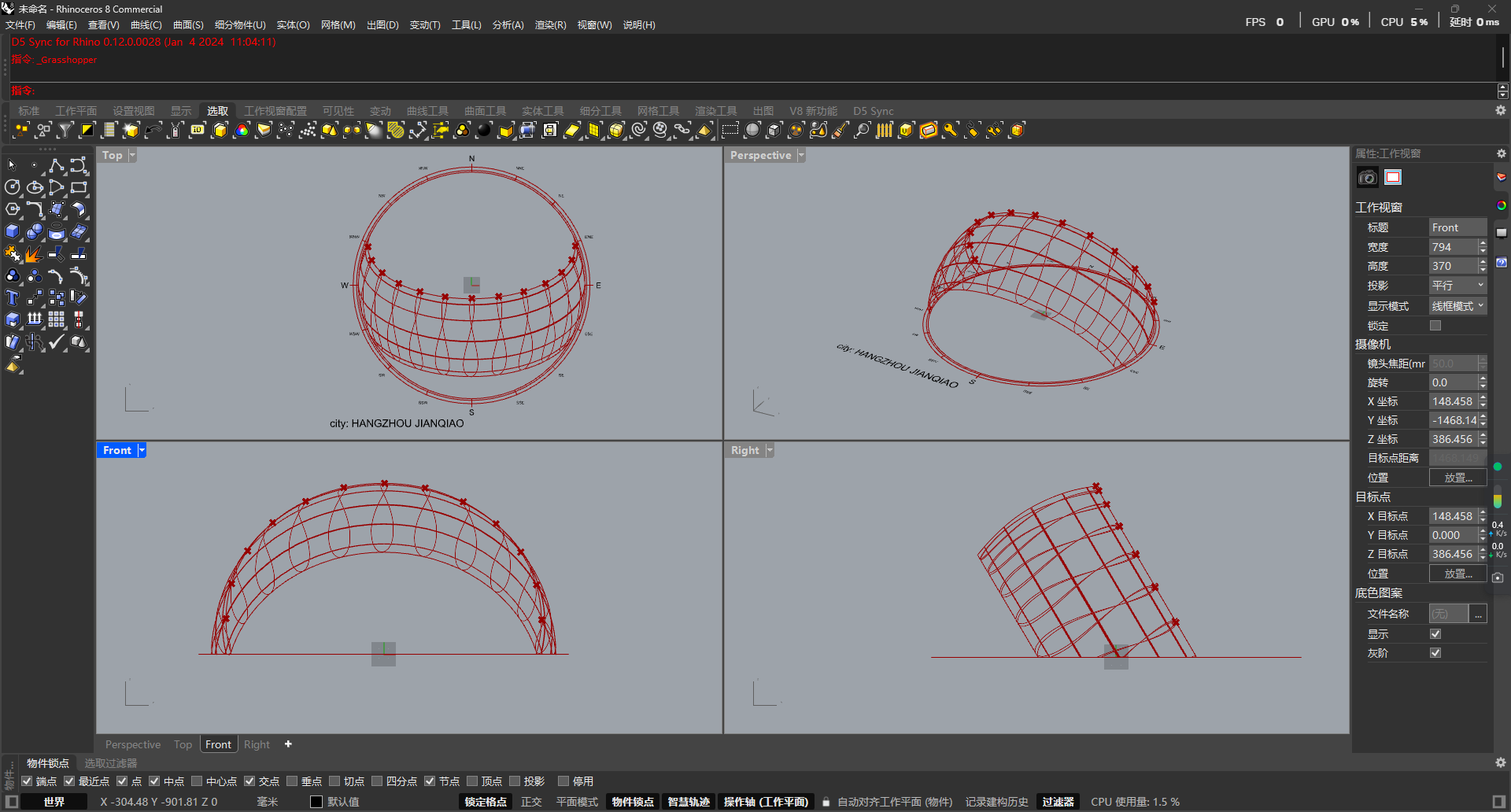Click the checkmark analyze tool icon
This screenshot has height=812, width=1511.
coord(57,341)
